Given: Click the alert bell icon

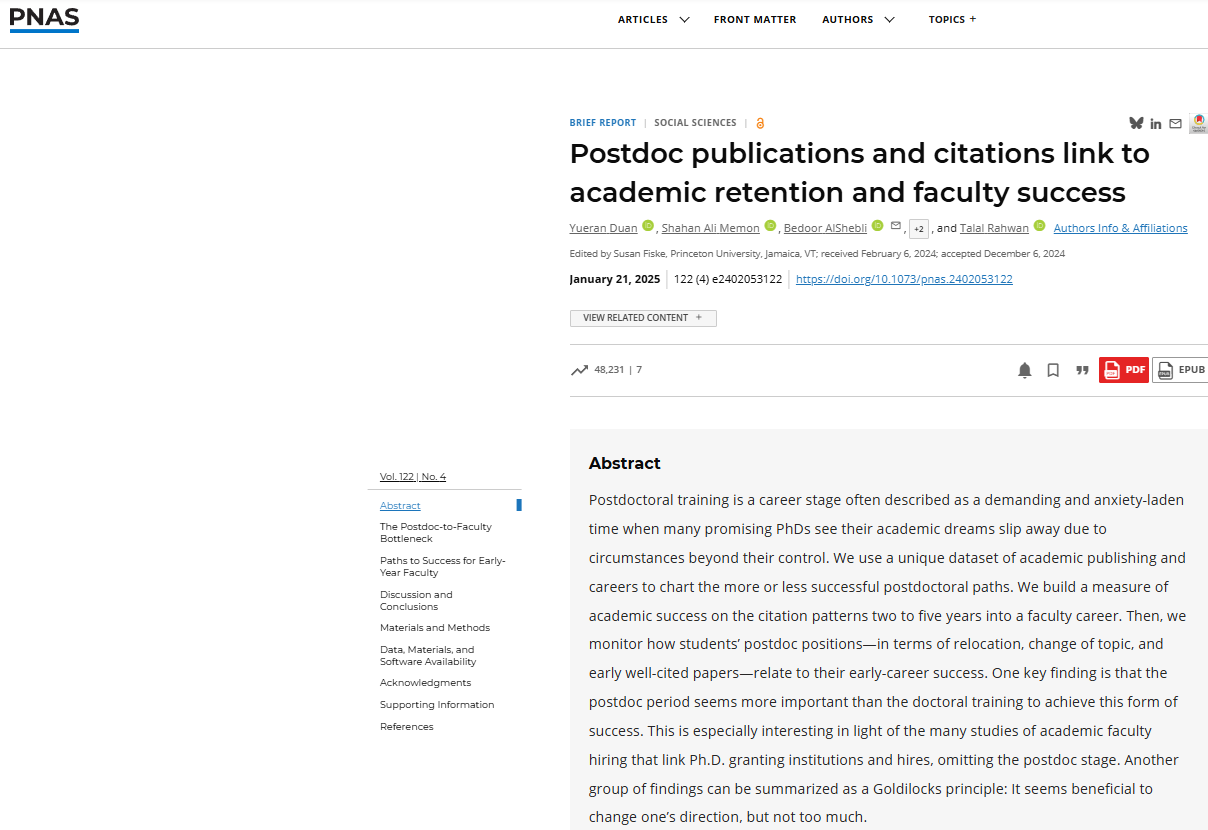Looking at the screenshot, I should pyautogui.click(x=1024, y=370).
